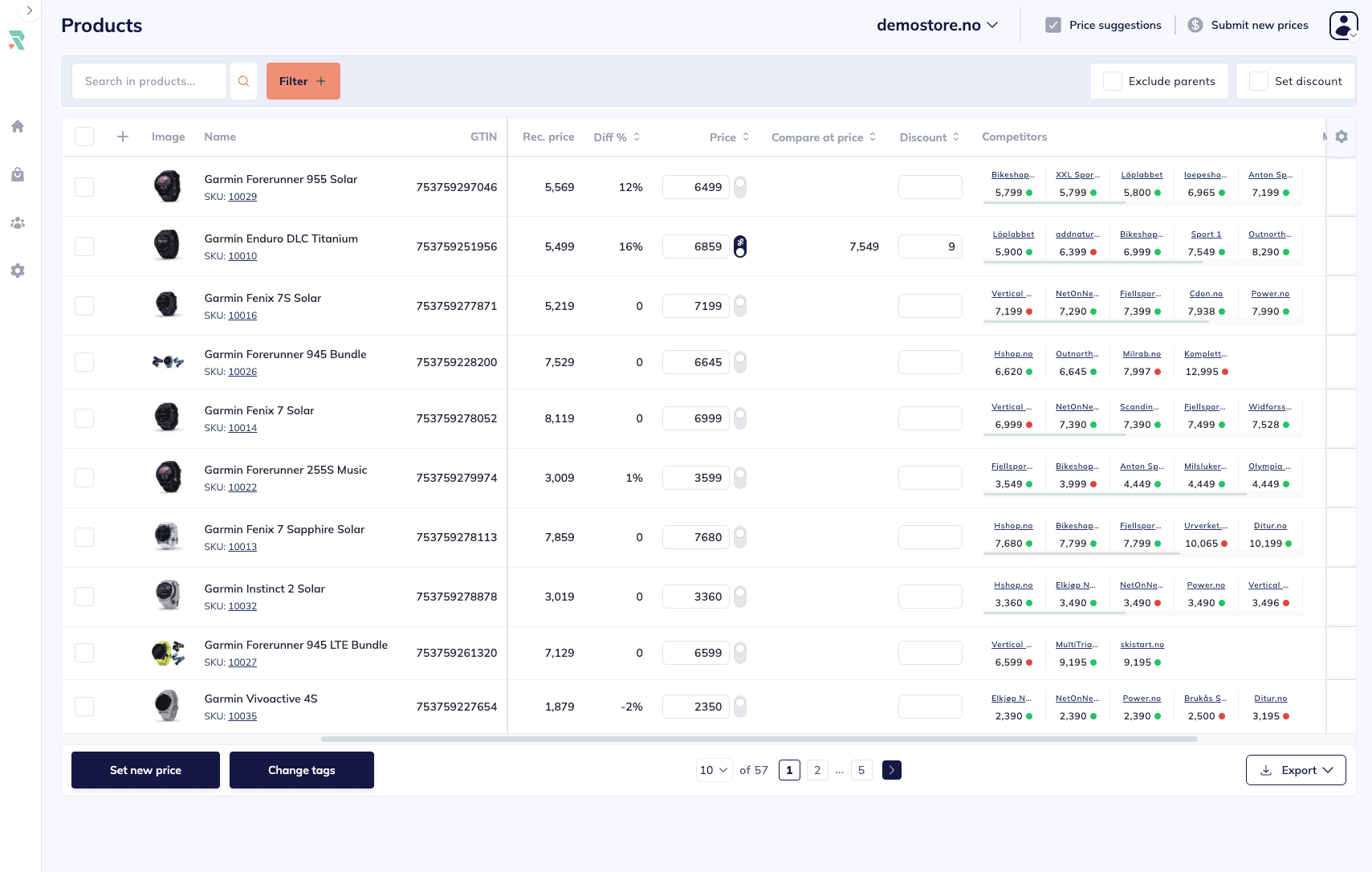Open the table column settings gear
The image size is (1372, 872).
coord(1341,137)
